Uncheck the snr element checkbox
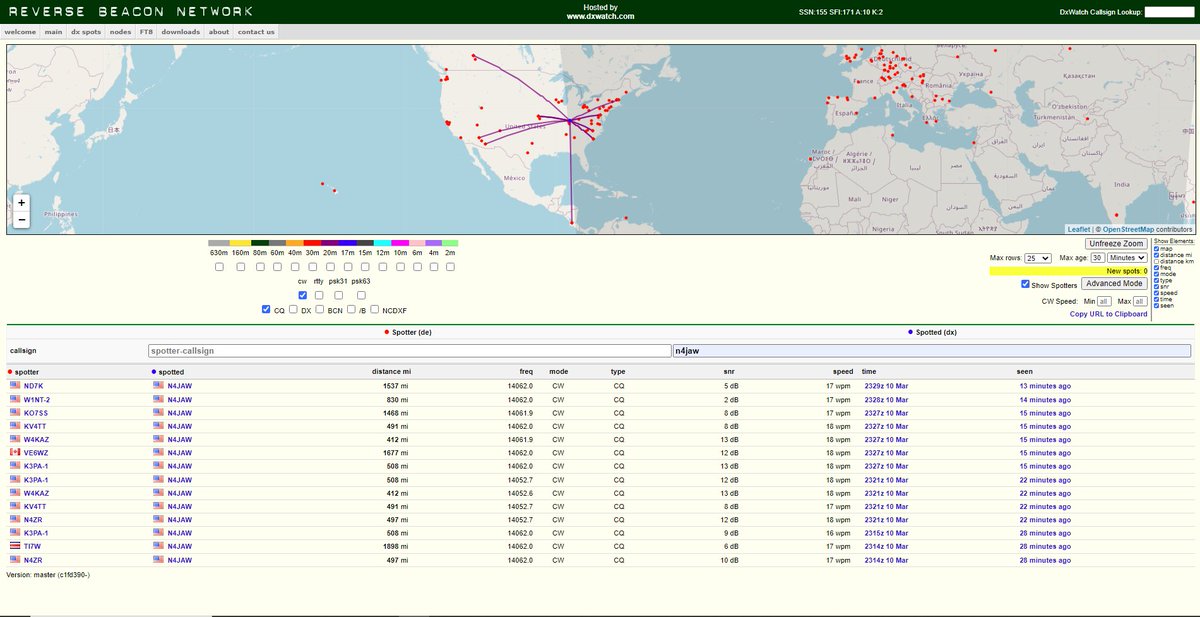Viewport: 1200px width, 617px height. [1157, 287]
